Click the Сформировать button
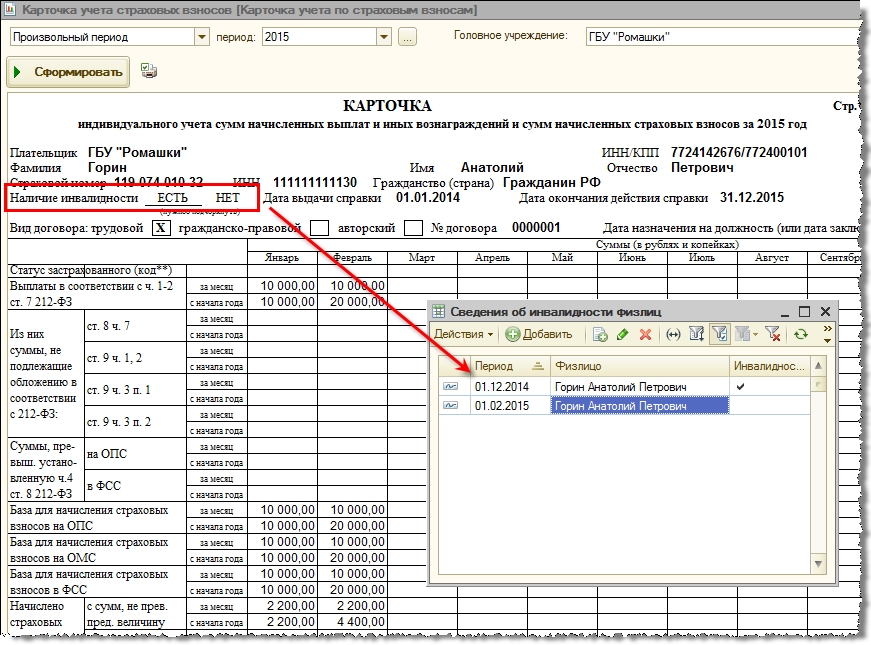The width and height of the screenshot is (871, 645). coord(69,72)
